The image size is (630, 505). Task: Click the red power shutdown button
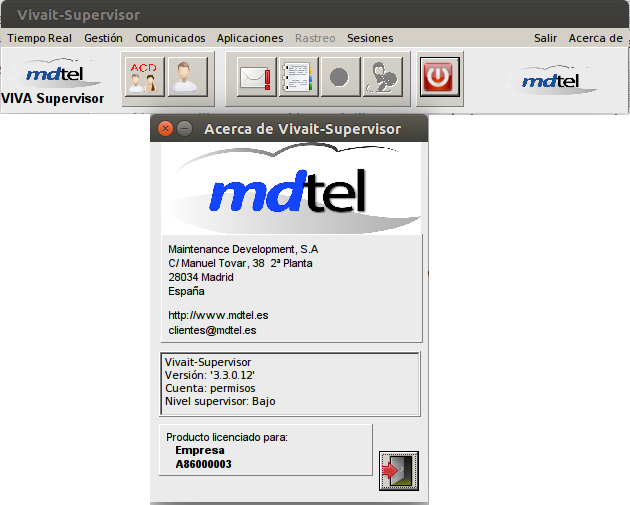coord(440,77)
